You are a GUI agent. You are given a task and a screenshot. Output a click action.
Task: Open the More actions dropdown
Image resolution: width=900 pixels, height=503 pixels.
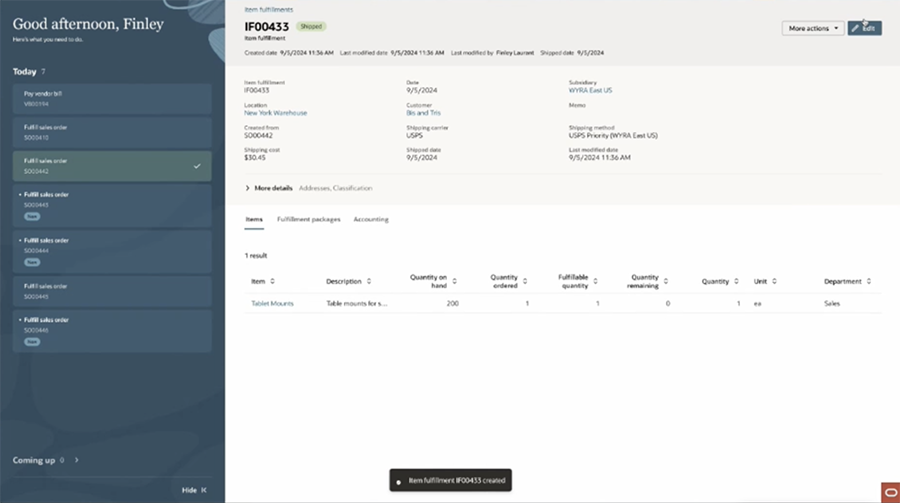[x=812, y=28]
